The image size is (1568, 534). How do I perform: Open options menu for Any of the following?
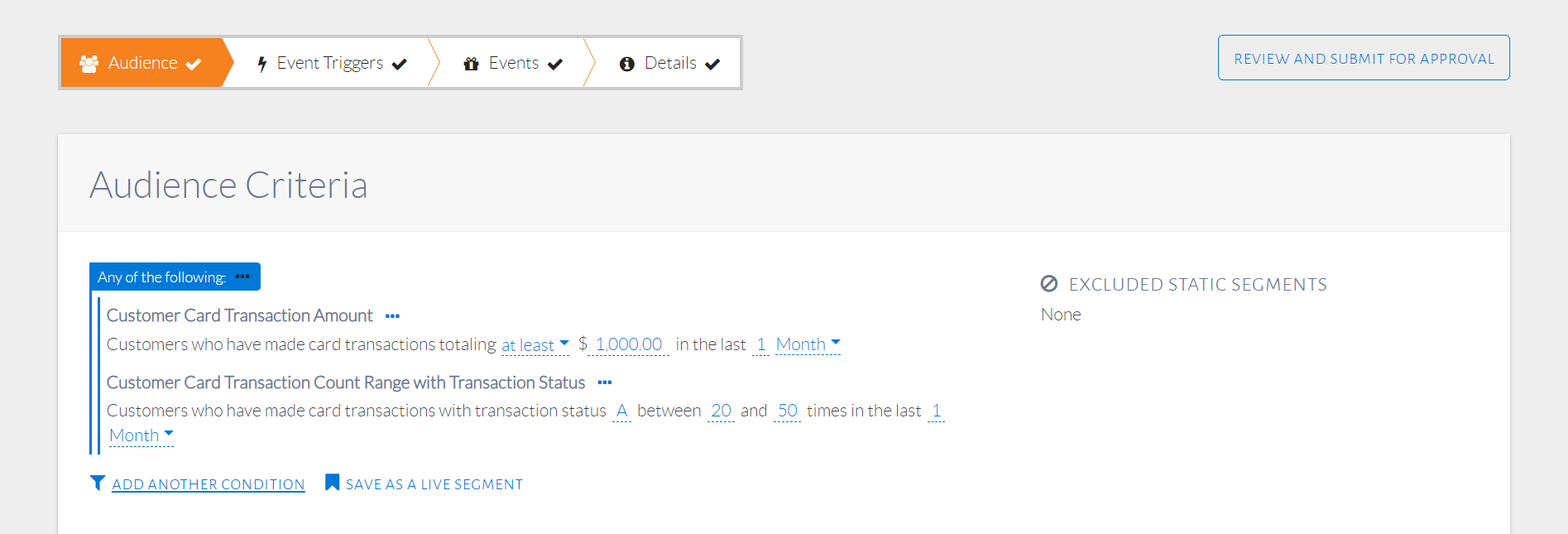coord(242,277)
